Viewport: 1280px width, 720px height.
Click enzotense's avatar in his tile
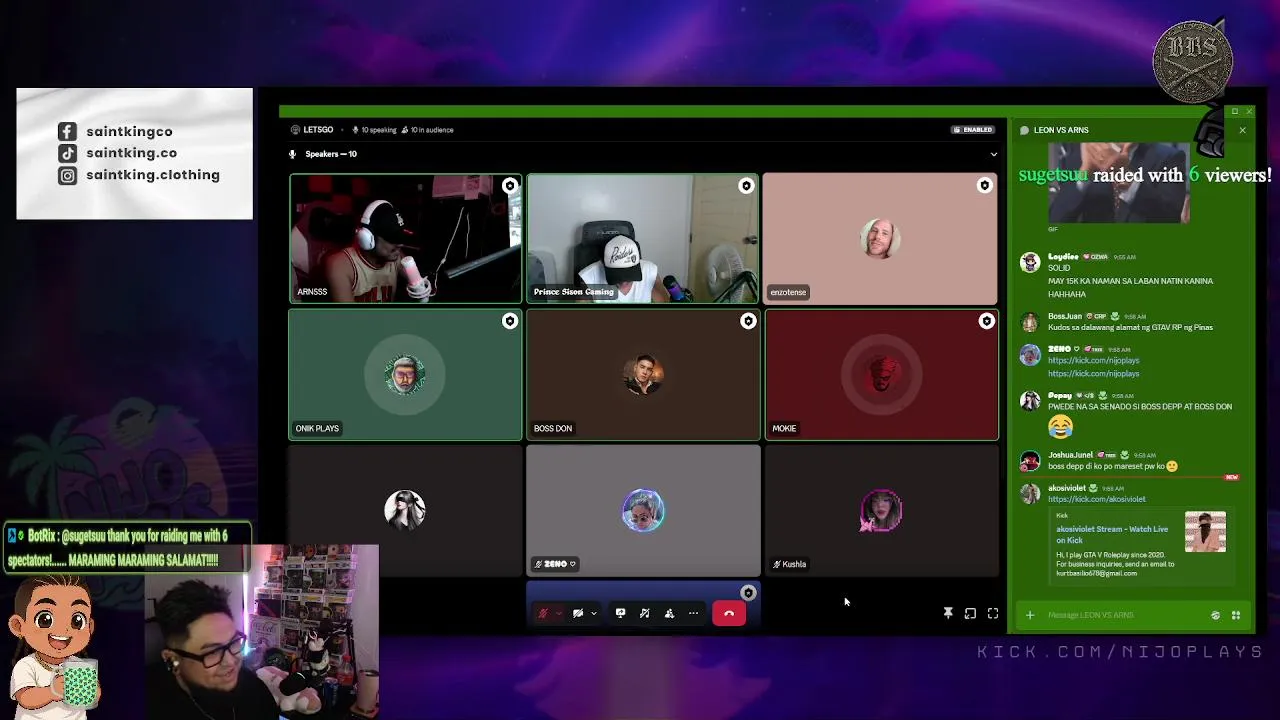(x=880, y=238)
